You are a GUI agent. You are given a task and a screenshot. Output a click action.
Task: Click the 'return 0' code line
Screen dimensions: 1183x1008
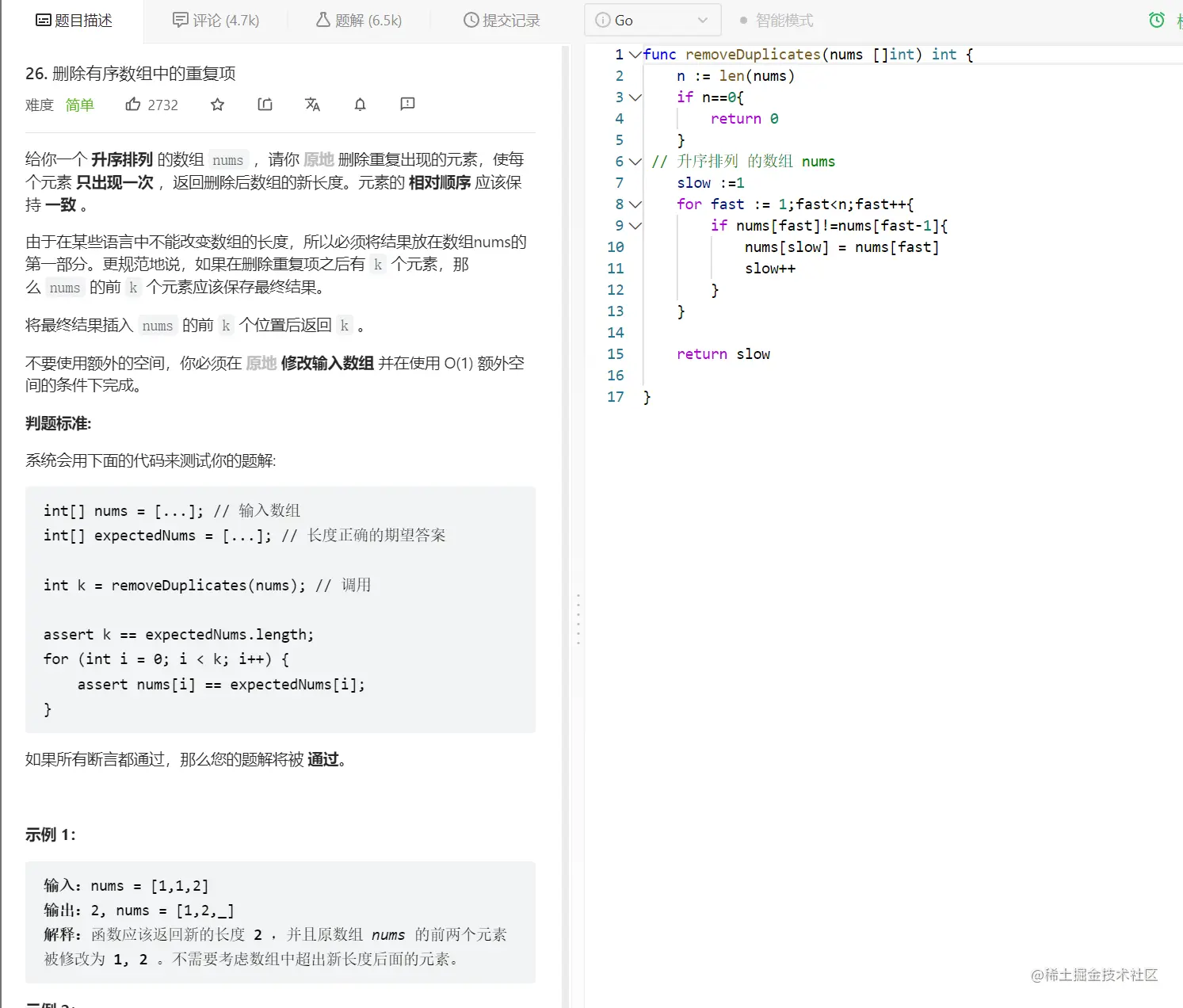[x=745, y=119]
